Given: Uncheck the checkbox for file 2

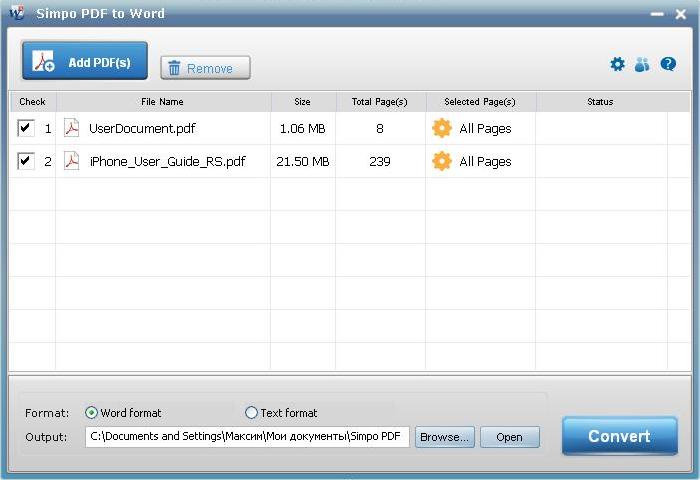Looking at the screenshot, I should point(26,161).
